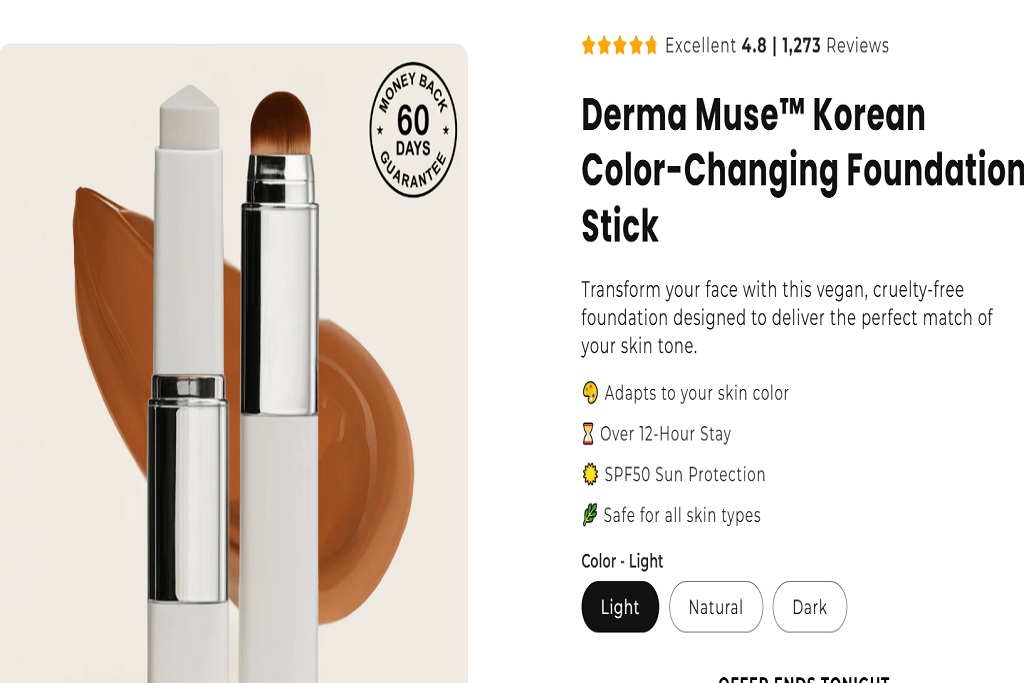The width and height of the screenshot is (1024, 683).
Task: Deselect the currently active Light shade
Action: pyautogui.click(x=620, y=607)
